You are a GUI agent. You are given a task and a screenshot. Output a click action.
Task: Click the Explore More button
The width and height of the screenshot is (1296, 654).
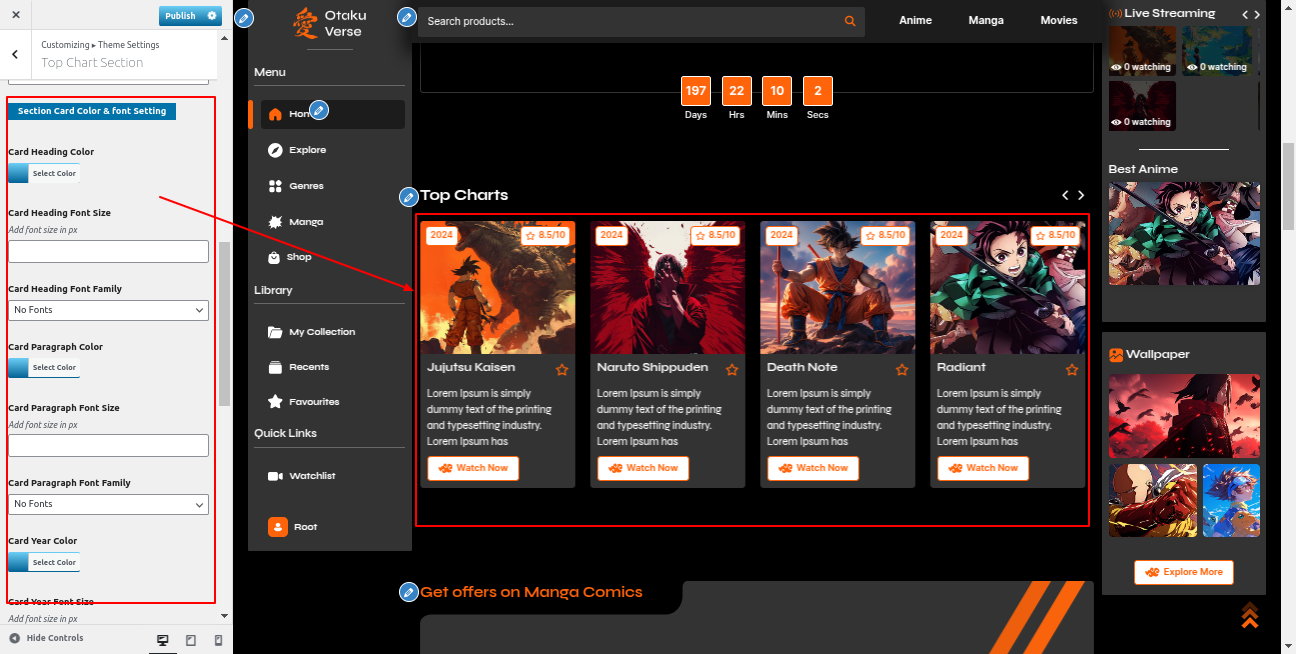(x=1183, y=572)
